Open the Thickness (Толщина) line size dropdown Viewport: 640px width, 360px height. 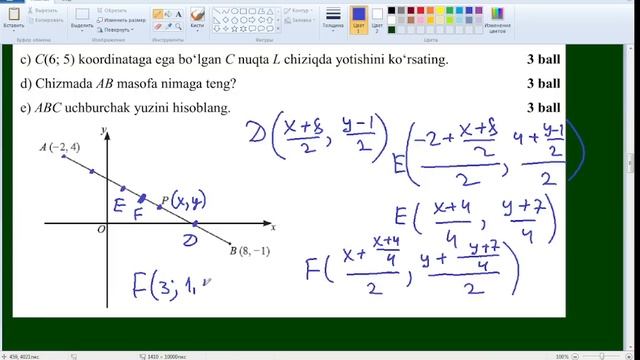333,19
